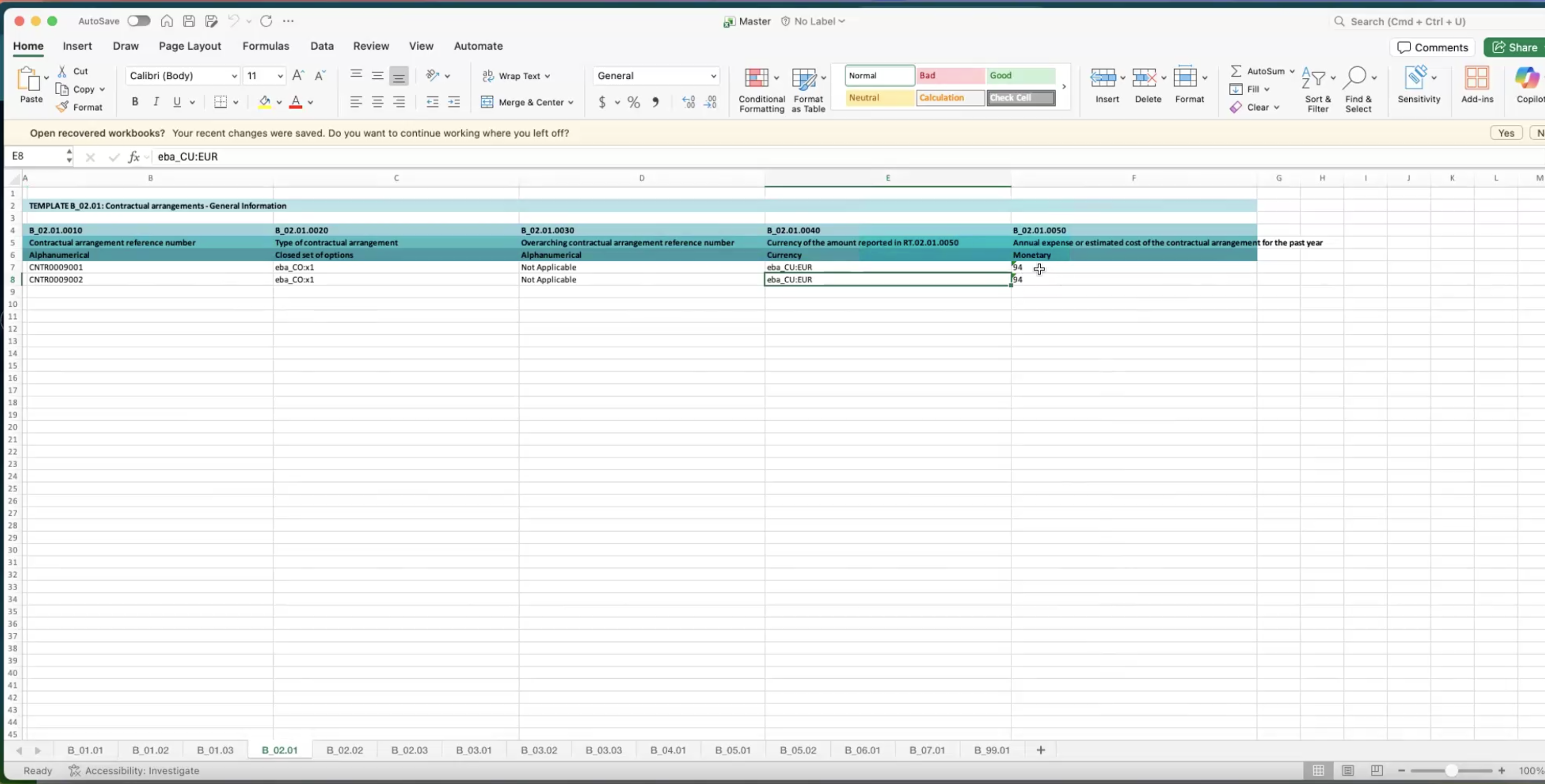
Task: Apply the red font color
Action: pos(296,102)
